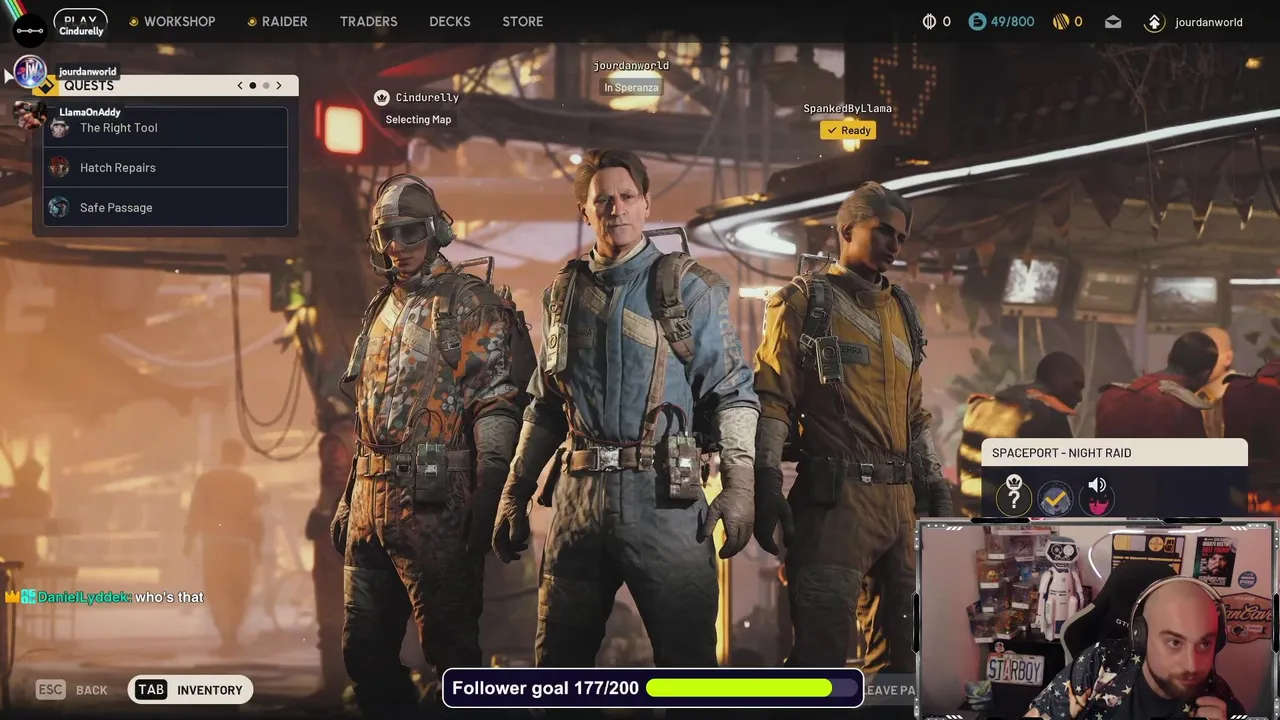Click the jourdanworld party avatar
The height and width of the screenshot is (720, 1280).
30,73
